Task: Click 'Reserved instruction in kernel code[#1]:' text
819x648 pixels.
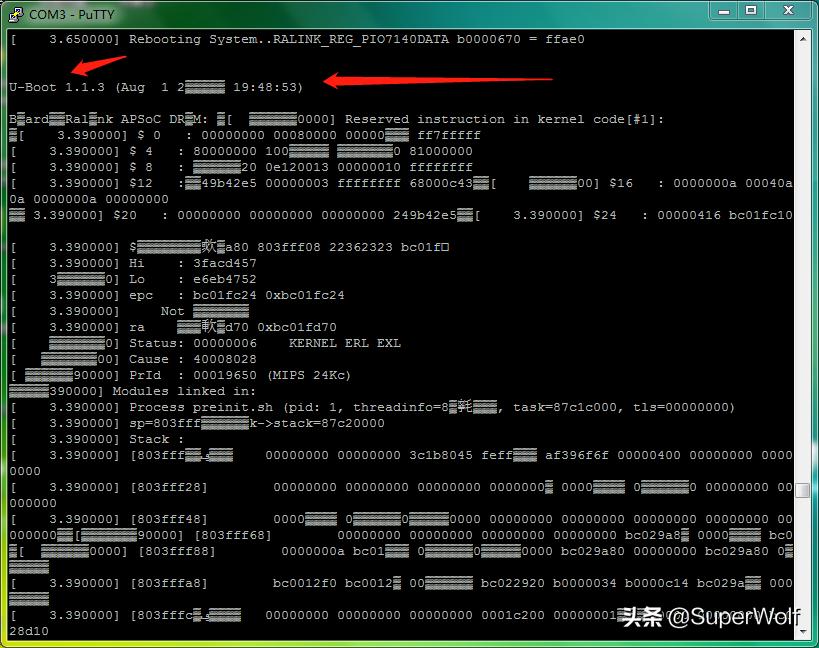Action: 504,119
